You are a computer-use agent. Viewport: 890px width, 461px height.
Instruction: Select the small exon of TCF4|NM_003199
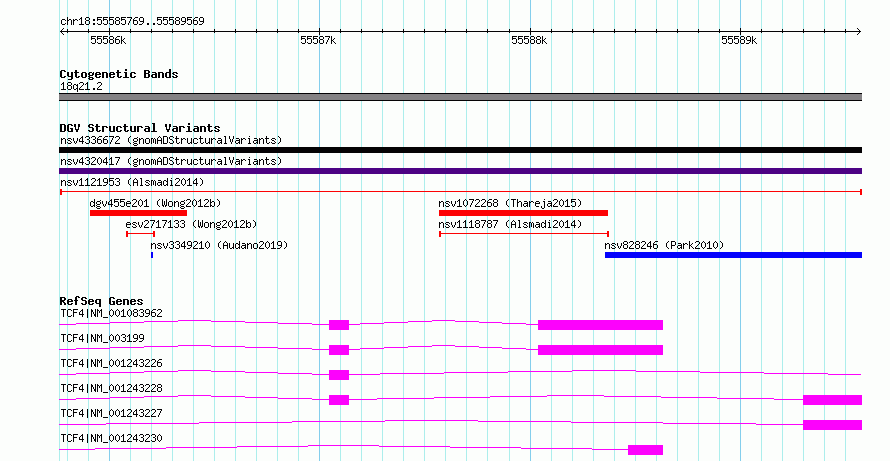(339, 350)
